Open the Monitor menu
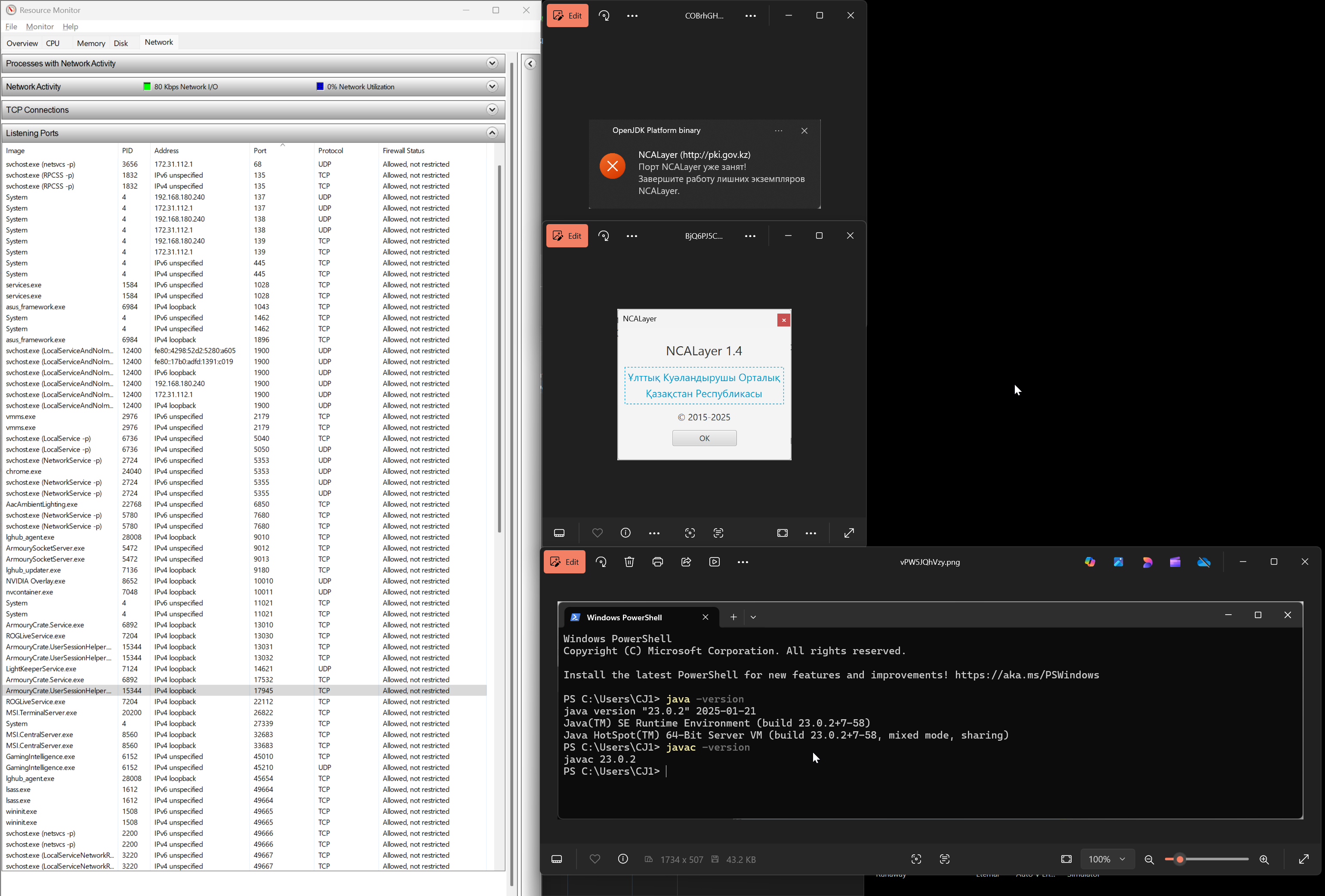 point(39,27)
